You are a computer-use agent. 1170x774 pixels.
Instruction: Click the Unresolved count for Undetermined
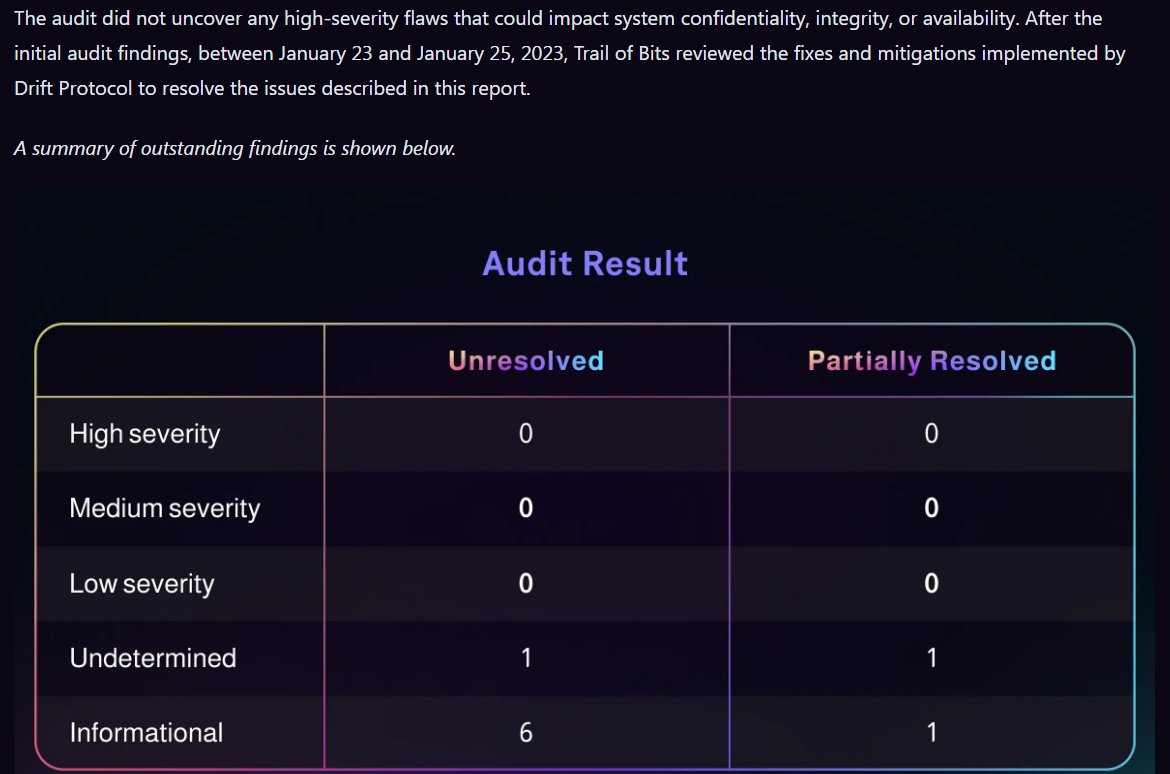tap(526, 658)
